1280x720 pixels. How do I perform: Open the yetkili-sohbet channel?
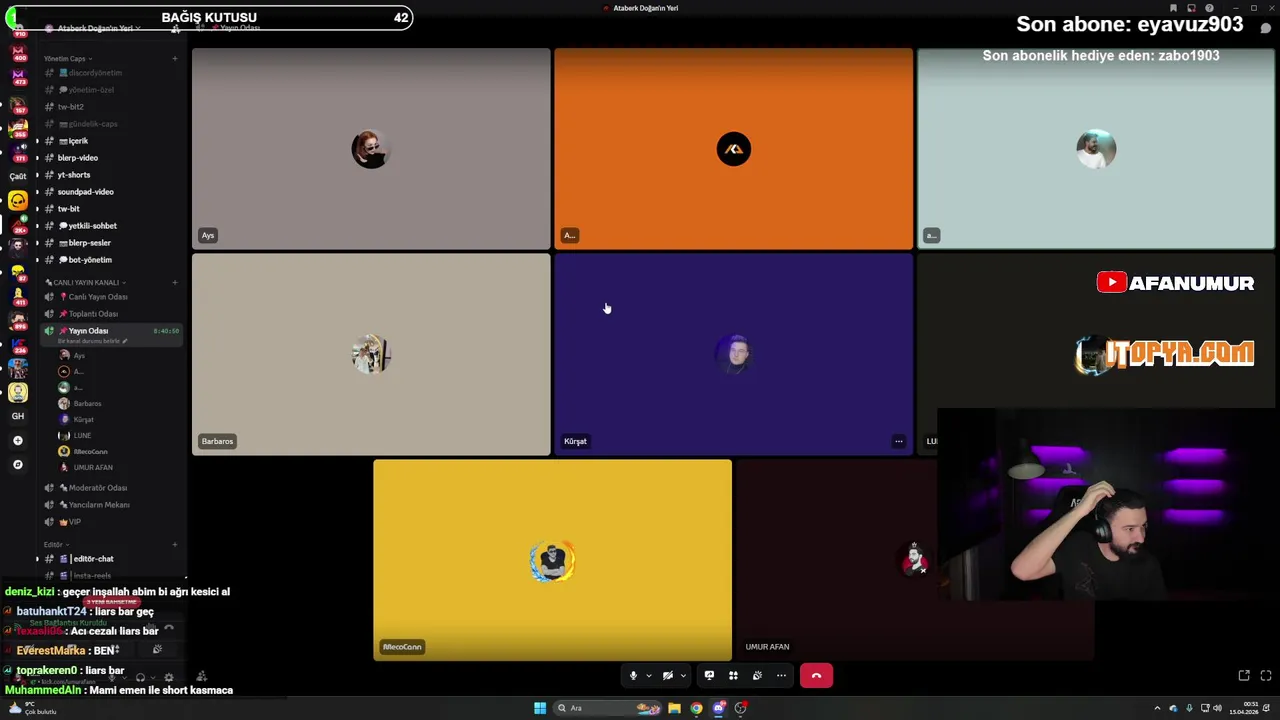tap(110, 226)
